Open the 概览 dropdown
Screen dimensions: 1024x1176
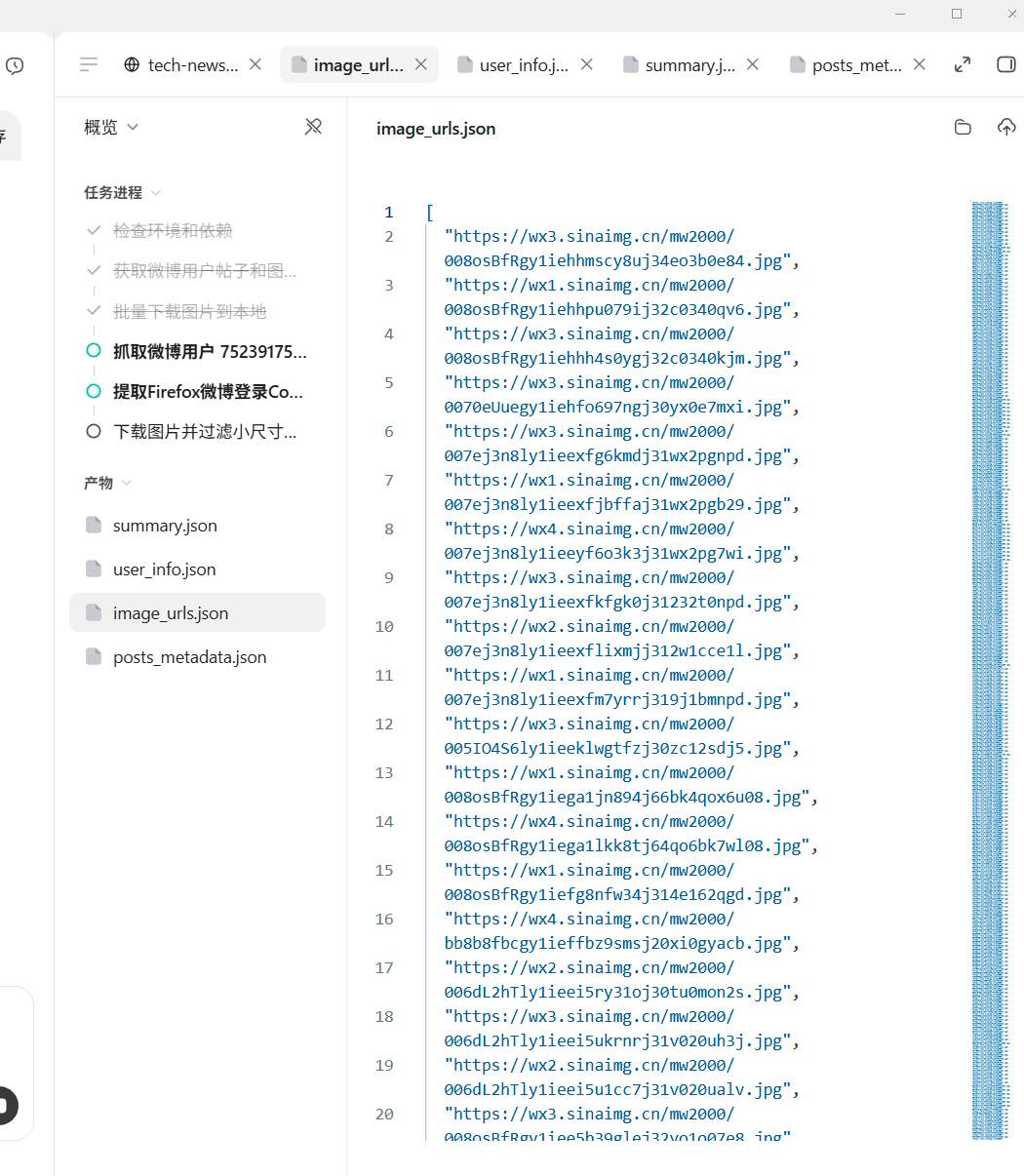[111, 127]
